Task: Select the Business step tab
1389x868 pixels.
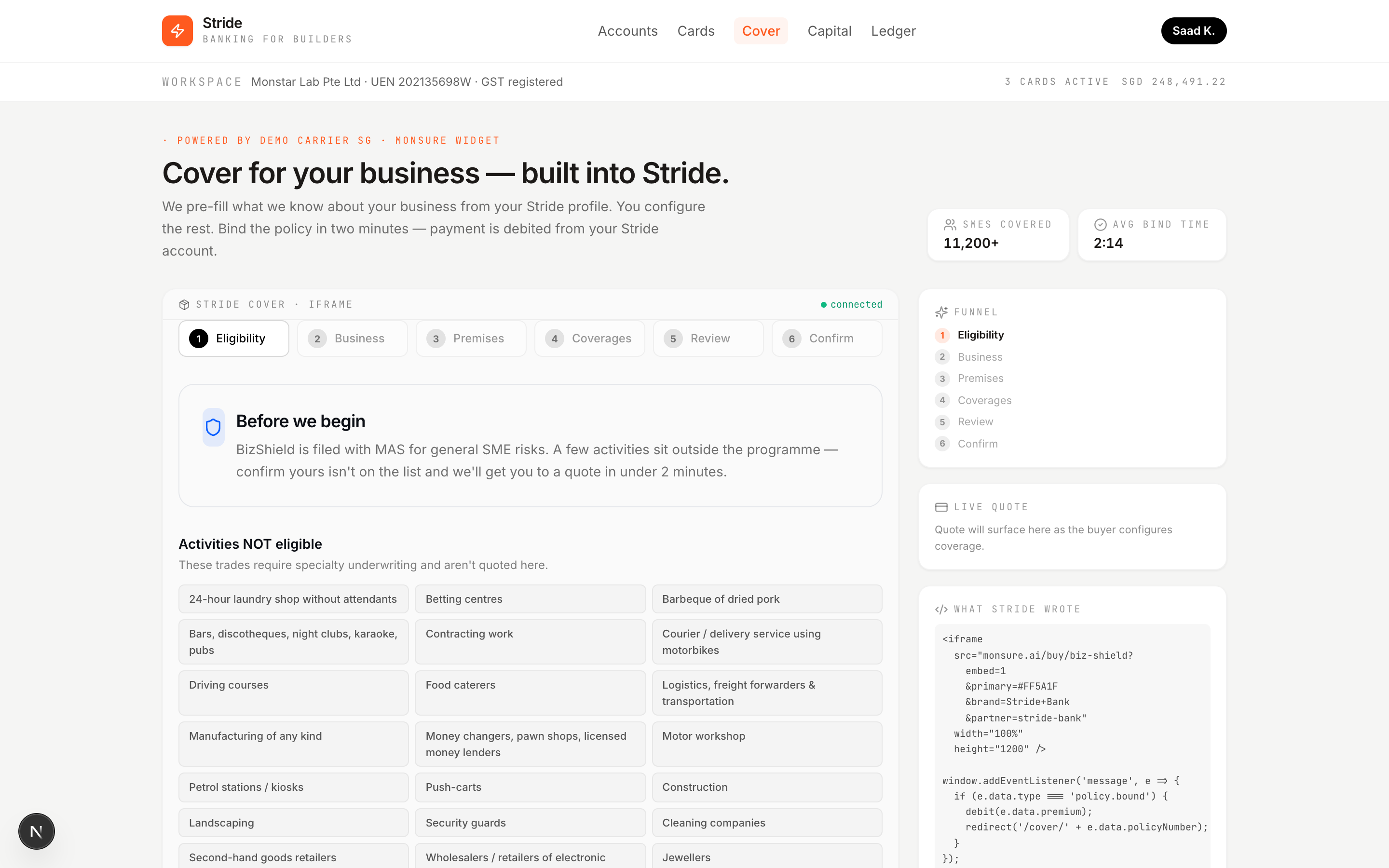Action: [x=353, y=338]
